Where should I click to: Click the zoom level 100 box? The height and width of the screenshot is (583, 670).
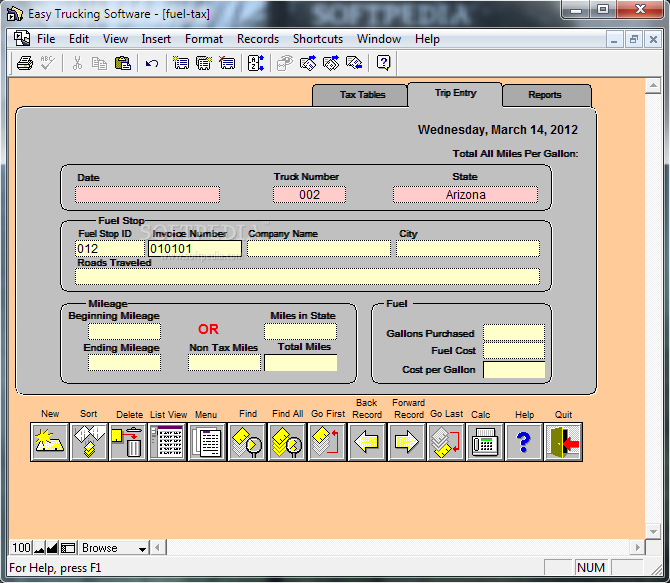coord(21,548)
